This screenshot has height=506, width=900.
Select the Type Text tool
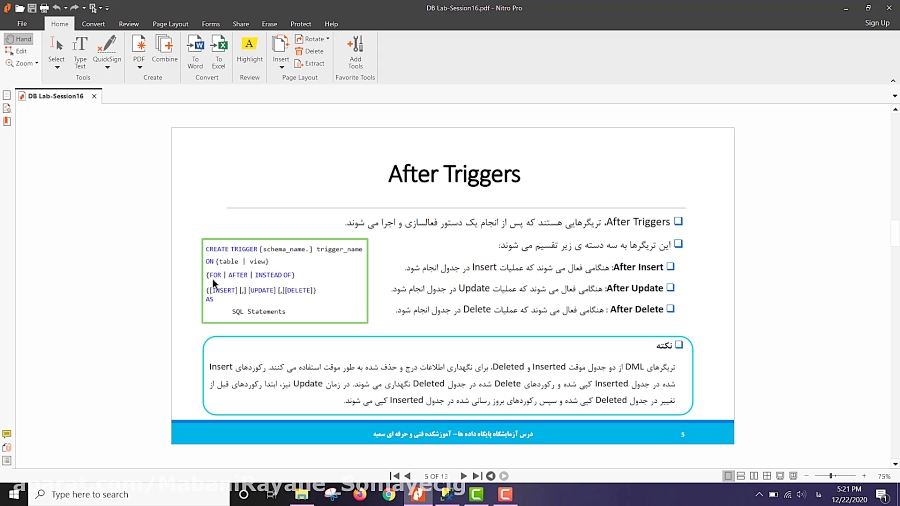(80, 49)
